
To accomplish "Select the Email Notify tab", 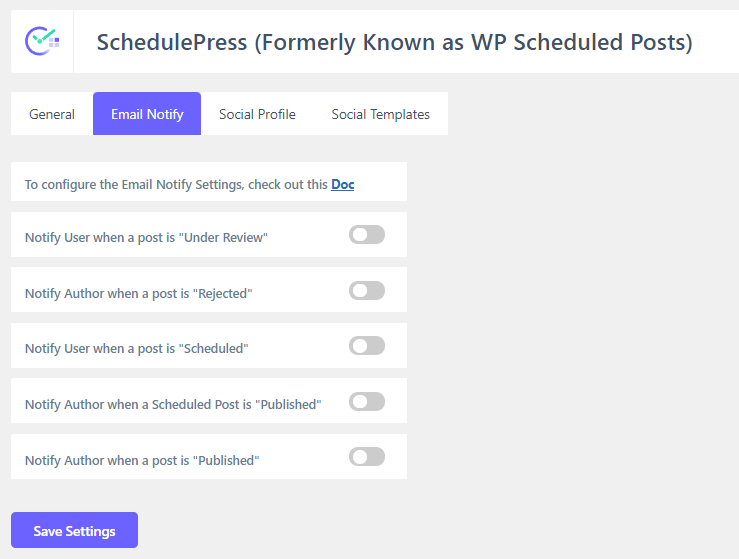I will 147,114.
